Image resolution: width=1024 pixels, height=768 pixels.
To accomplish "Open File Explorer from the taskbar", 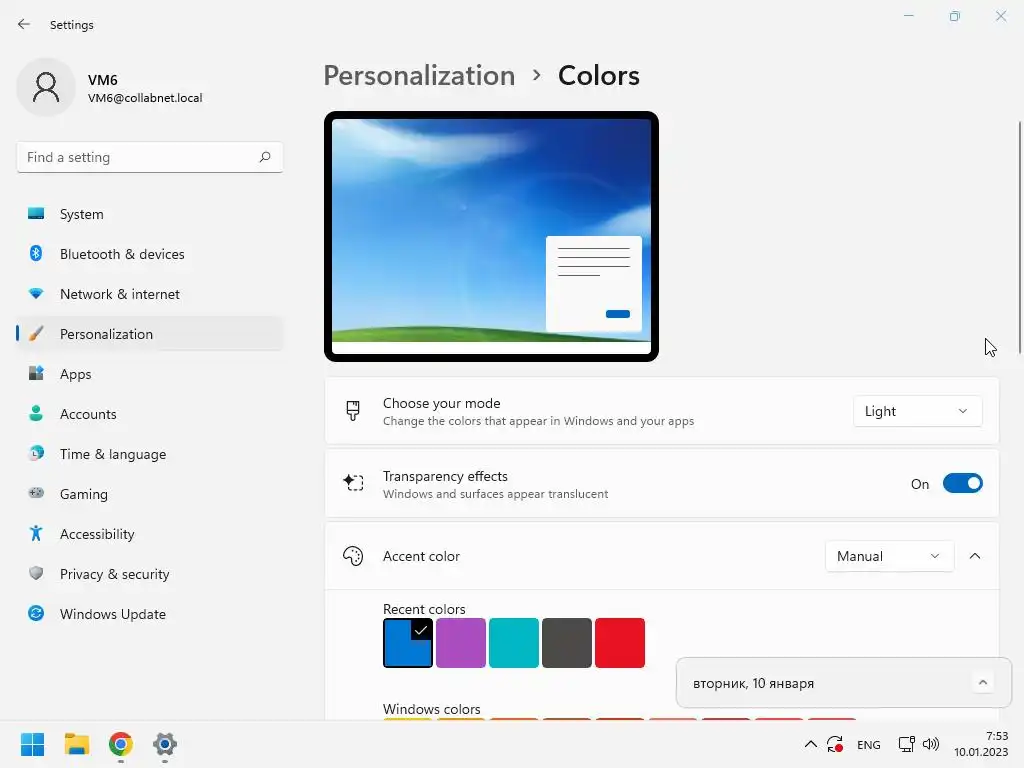I will point(76,744).
